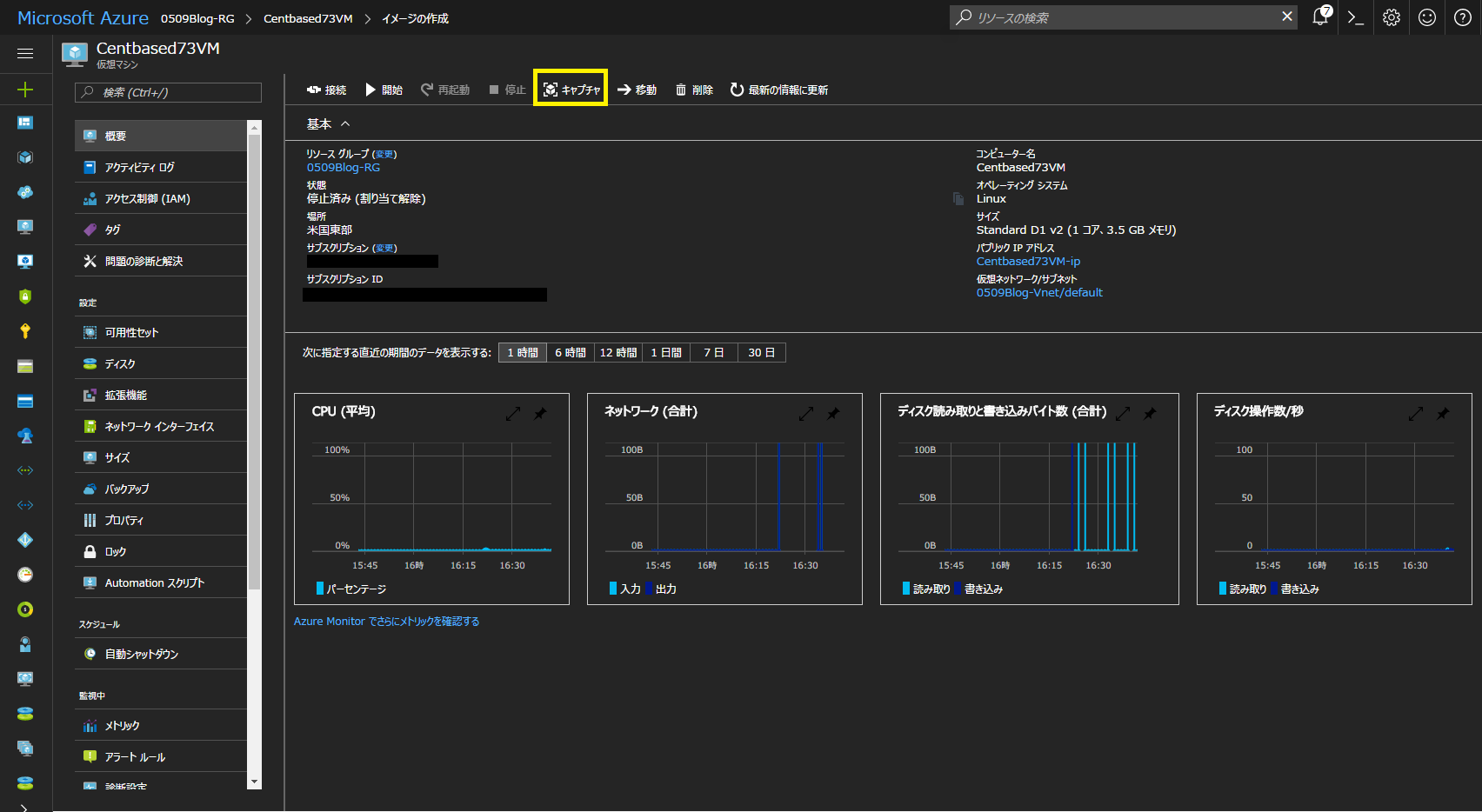Click the 移動 move toolbar button

click(637, 90)
